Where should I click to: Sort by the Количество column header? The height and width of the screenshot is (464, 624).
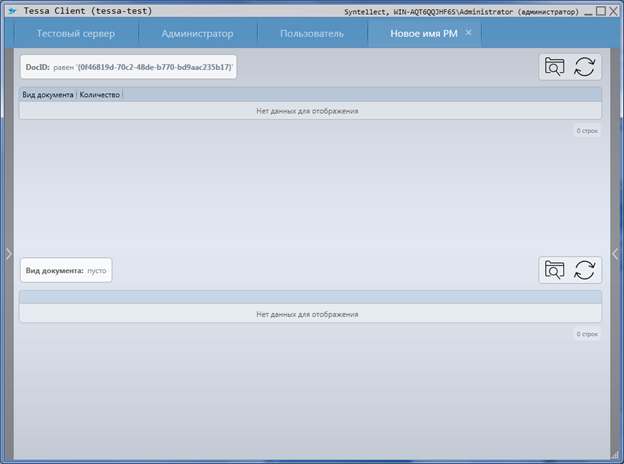click(x=100, y=95)
